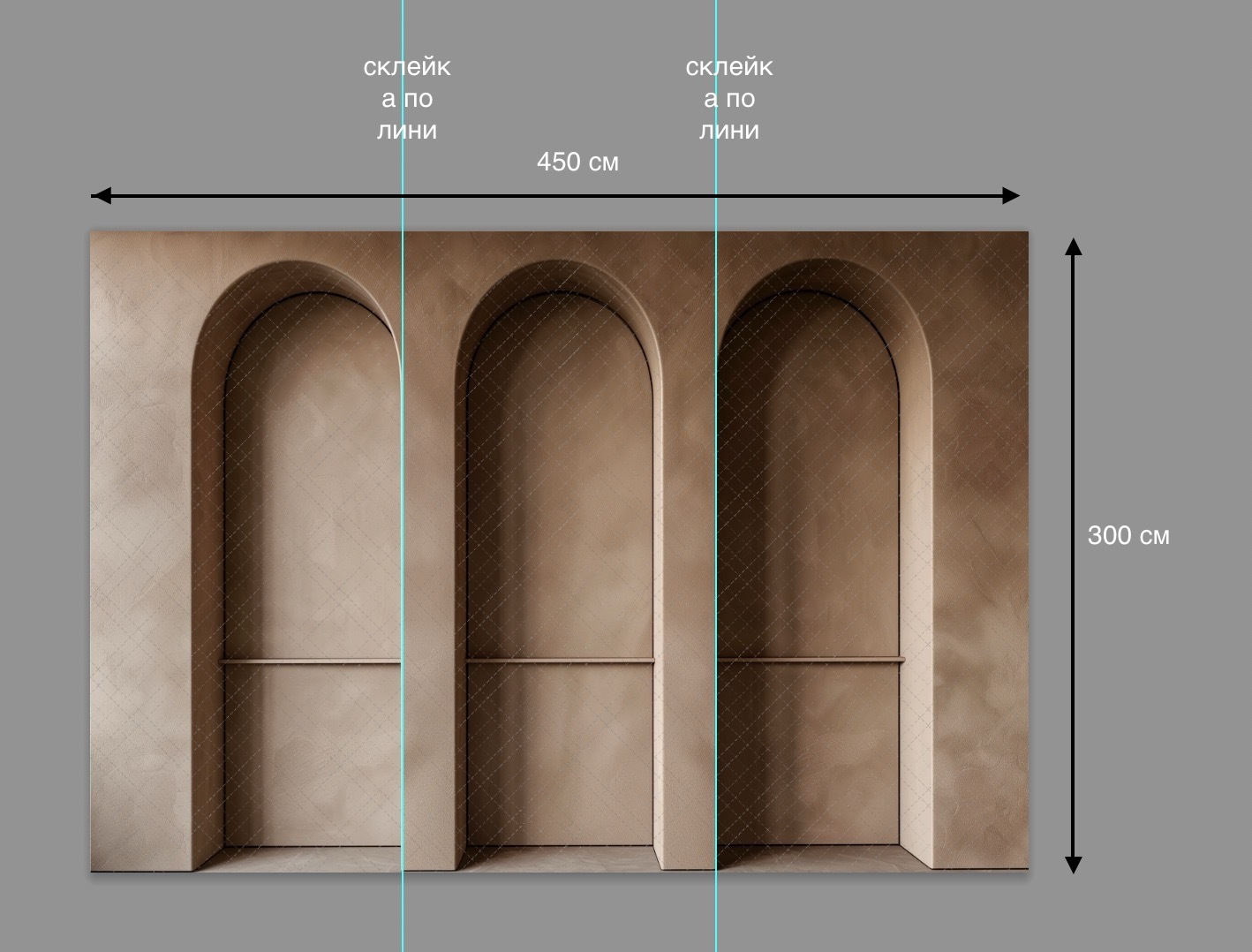Click the shelf in the middle arch
The width and height of the screenshot is (1252, 952).
[x=560, y=660]
